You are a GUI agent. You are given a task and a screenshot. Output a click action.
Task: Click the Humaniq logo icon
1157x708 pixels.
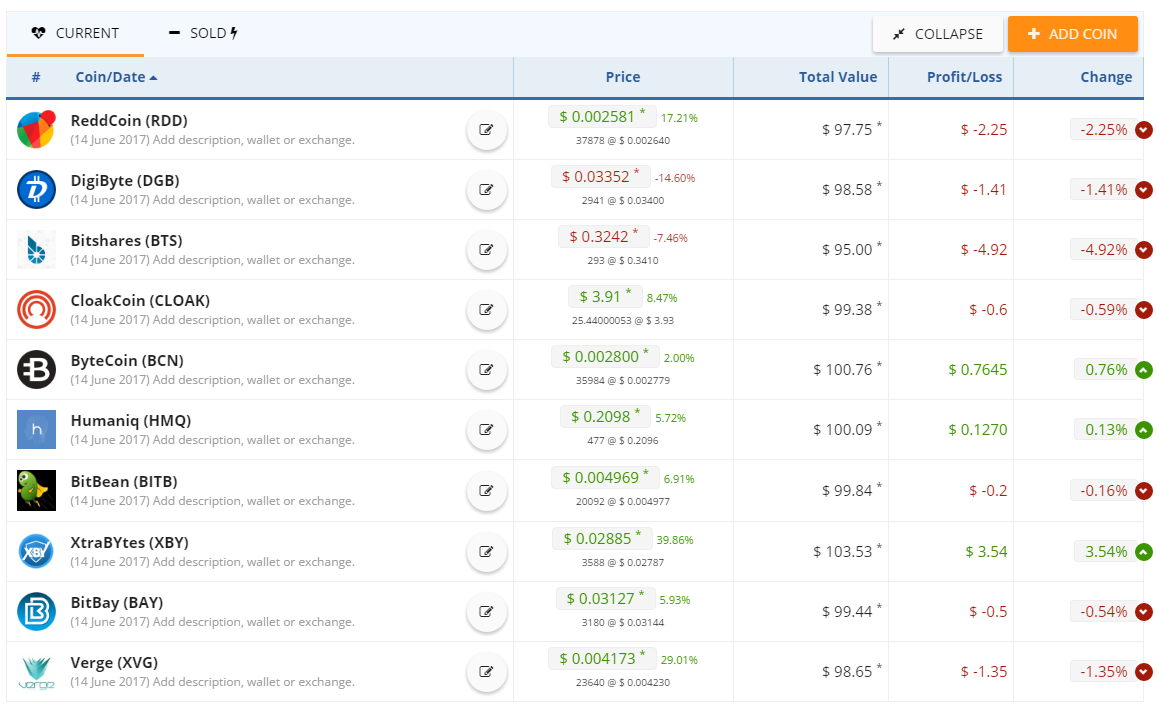36,429
